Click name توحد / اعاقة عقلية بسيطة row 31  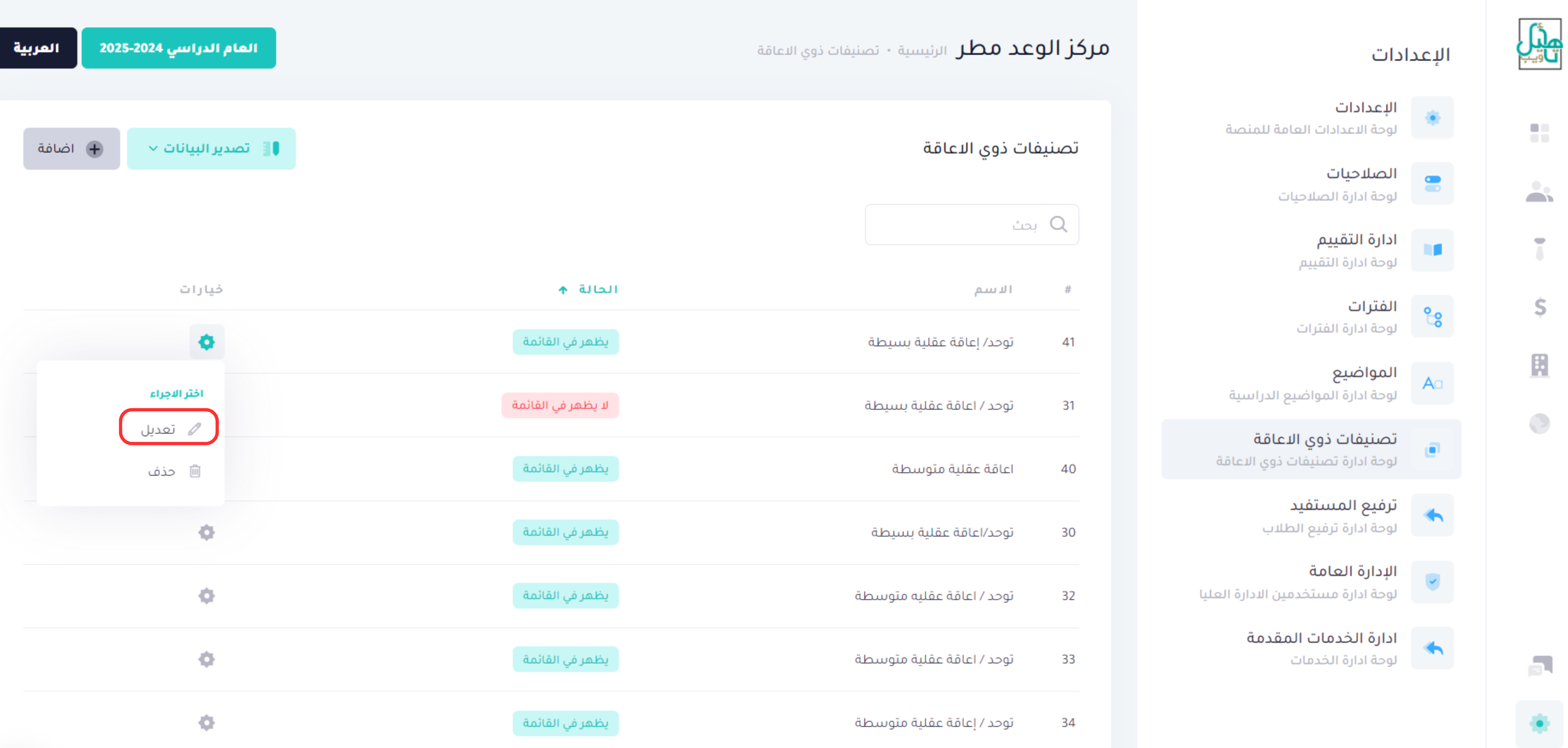click(x=939, y=405)
